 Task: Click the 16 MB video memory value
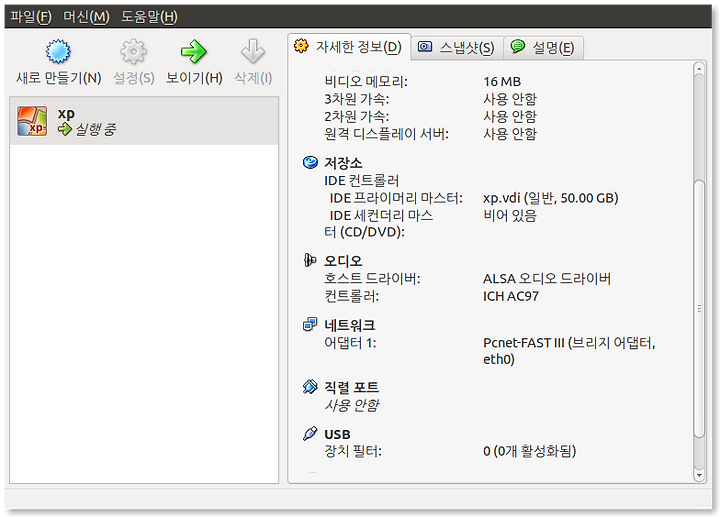pyautogui.click(x=502, y=82)
